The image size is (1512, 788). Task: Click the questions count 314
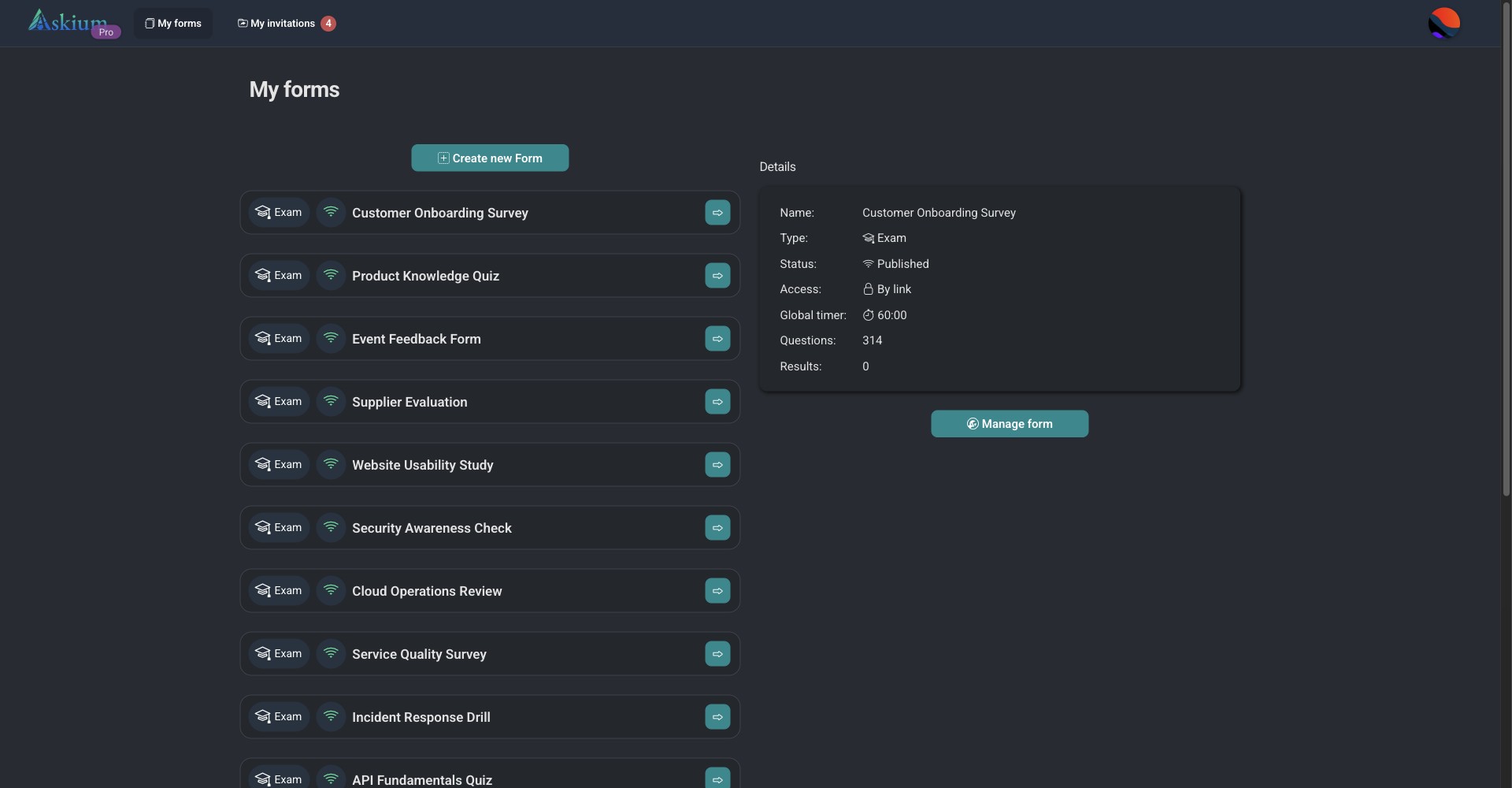[872, 340]
